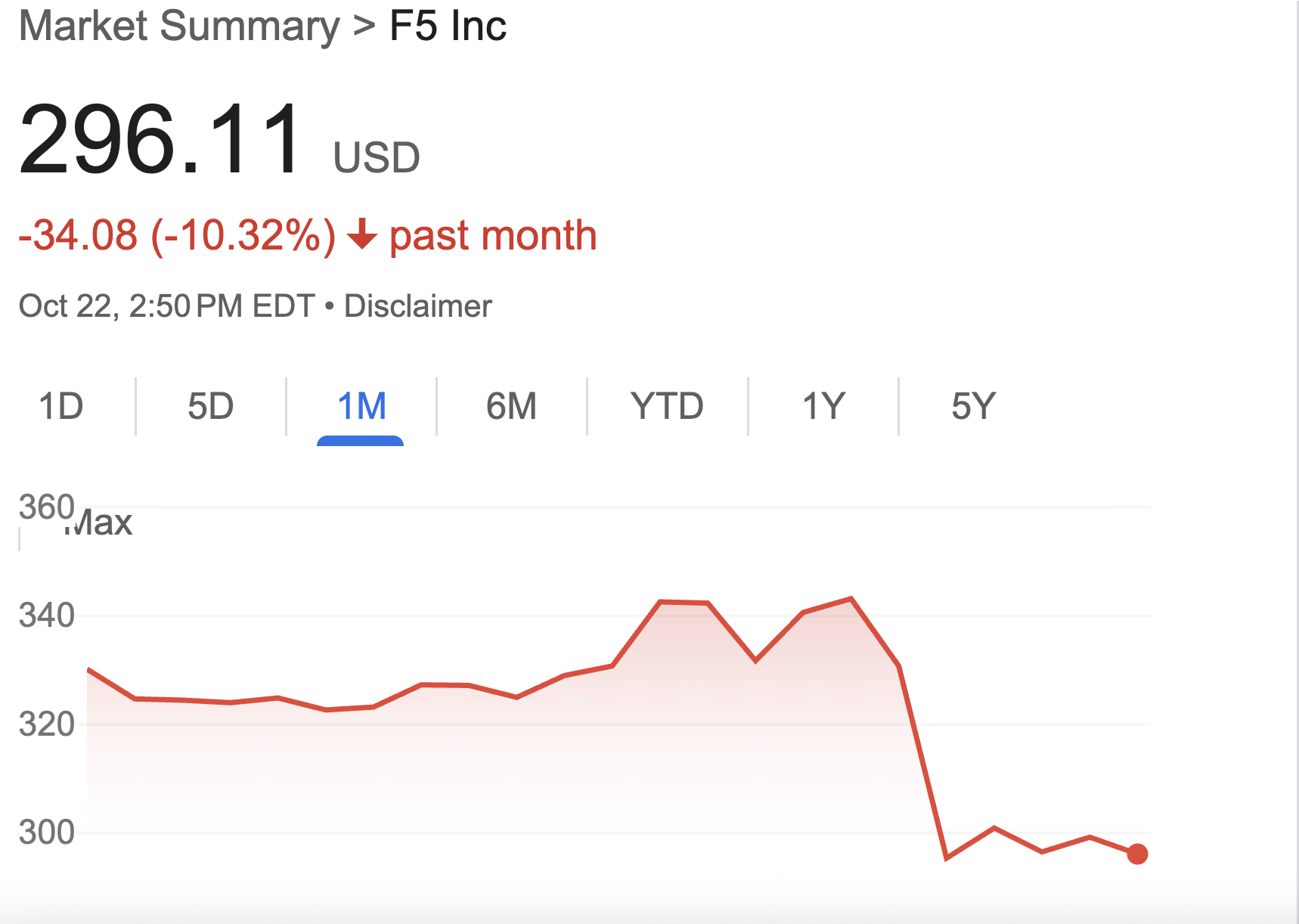Switch to the 1D time range tab
This screenshot has height=924, width=1299.
click(61, 407)
